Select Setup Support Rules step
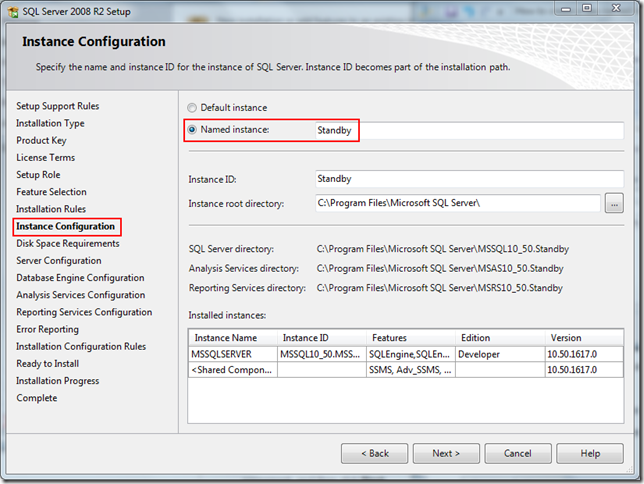Viewport: 644px width, 484px height. (58, 106)
